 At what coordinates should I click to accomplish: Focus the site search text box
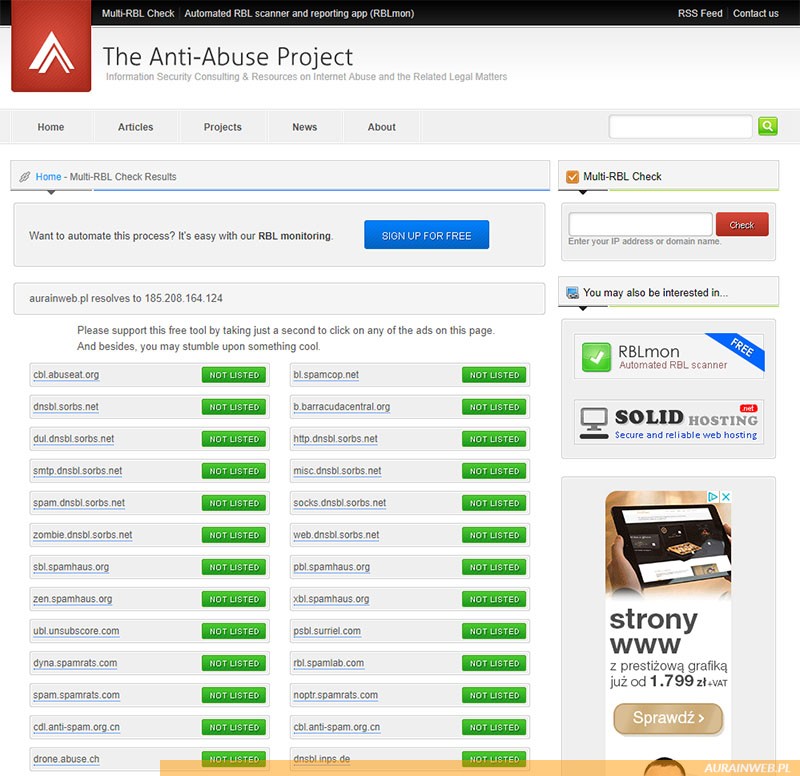coord(680,126)
